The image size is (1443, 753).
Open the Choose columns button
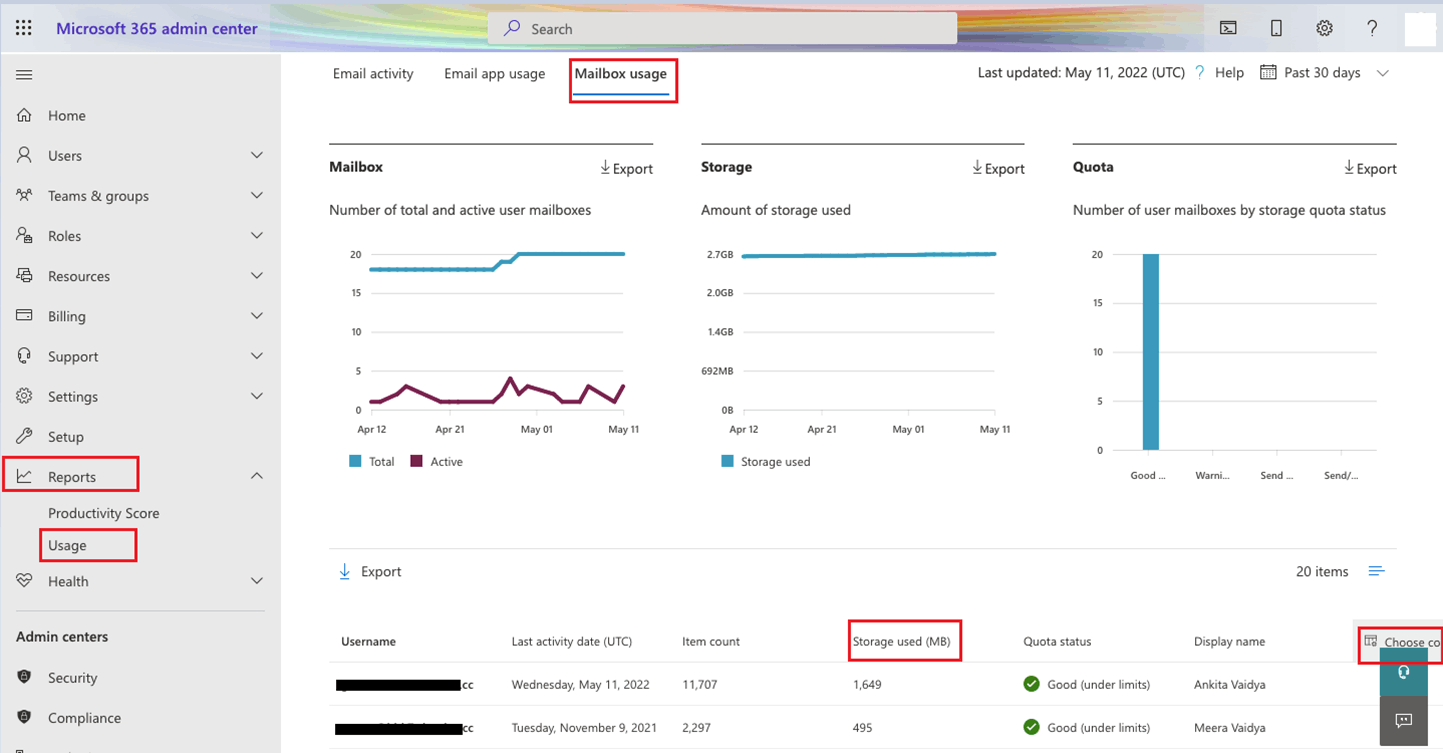[x=1403, y=641]
